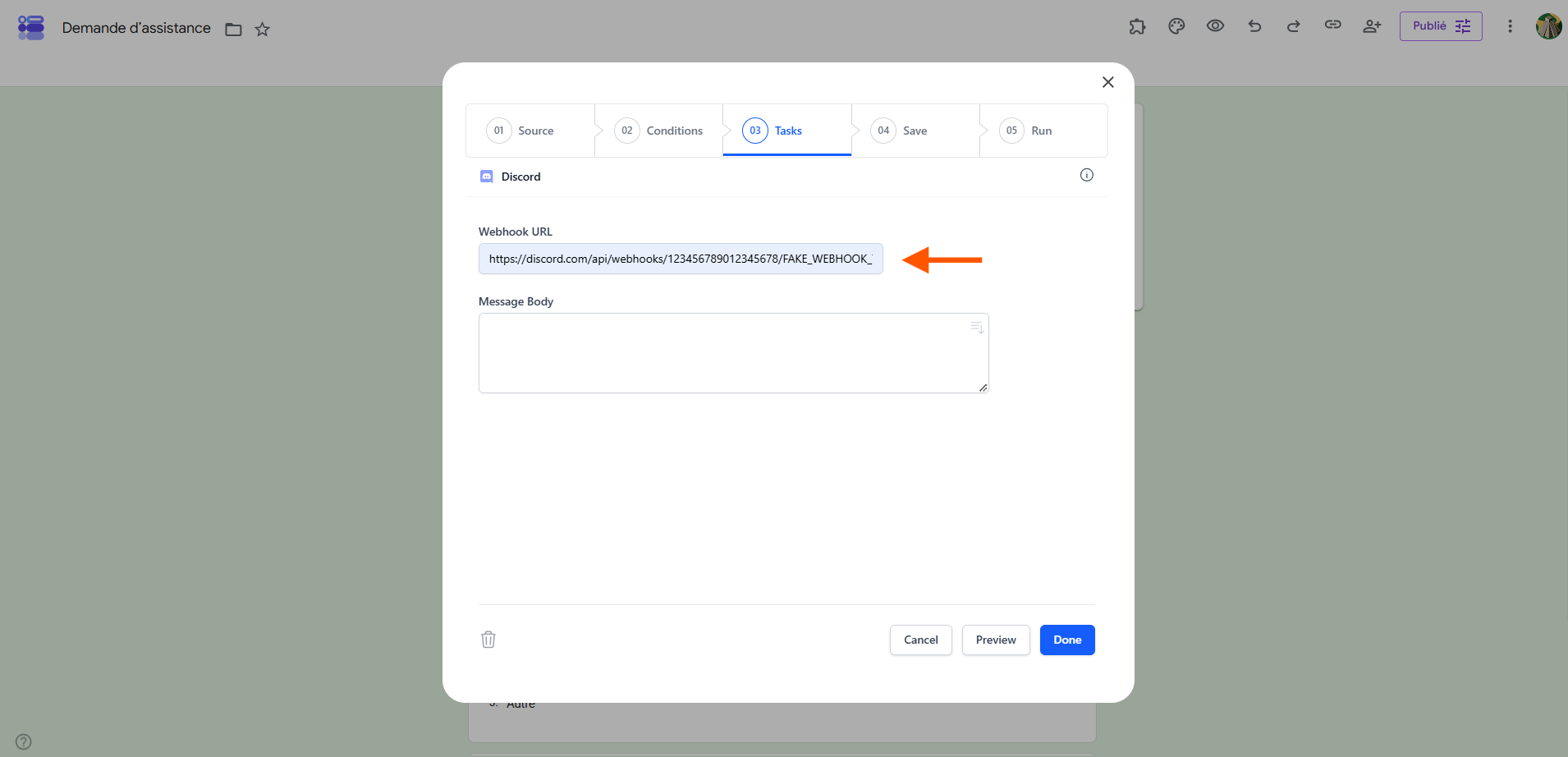Click the blue Done button
The image size is (1568, 757).
(1067, 640)
